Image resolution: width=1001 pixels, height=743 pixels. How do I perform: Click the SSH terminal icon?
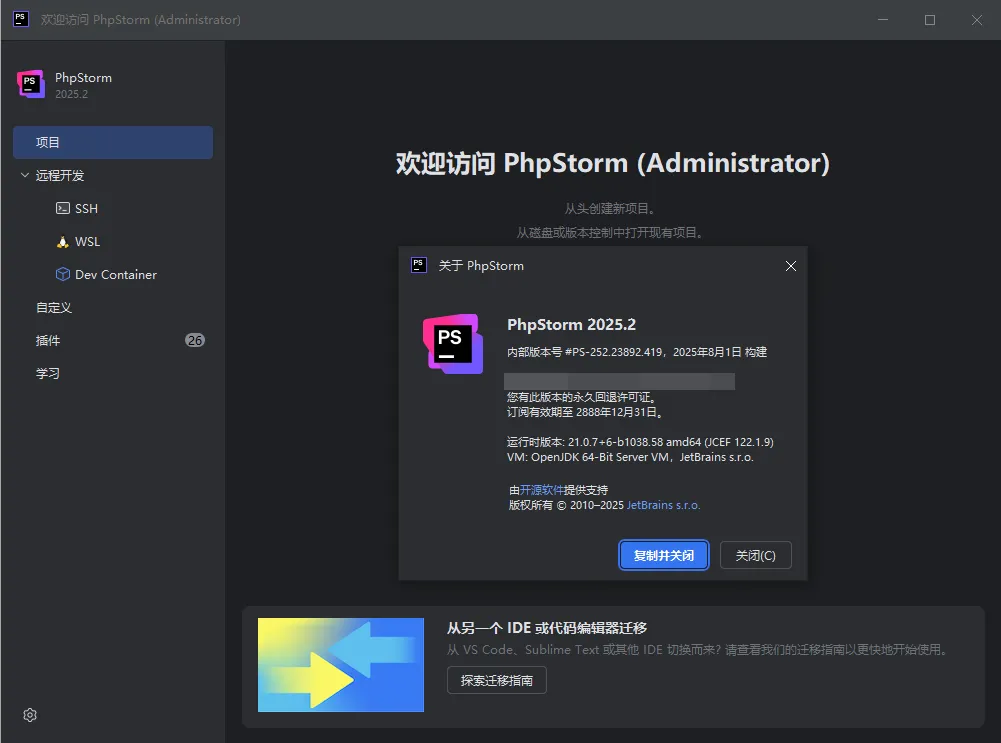(63, 209)
